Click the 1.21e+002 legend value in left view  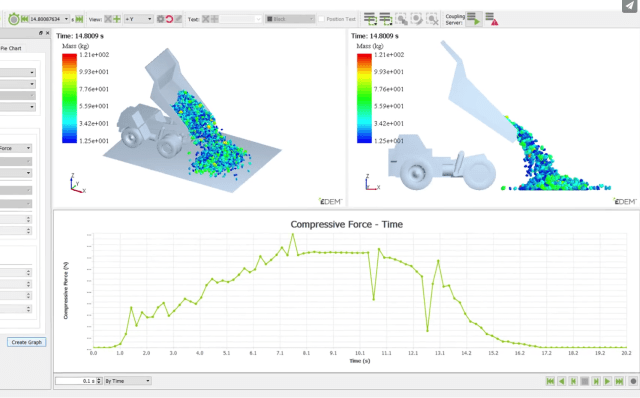(94, 55)
